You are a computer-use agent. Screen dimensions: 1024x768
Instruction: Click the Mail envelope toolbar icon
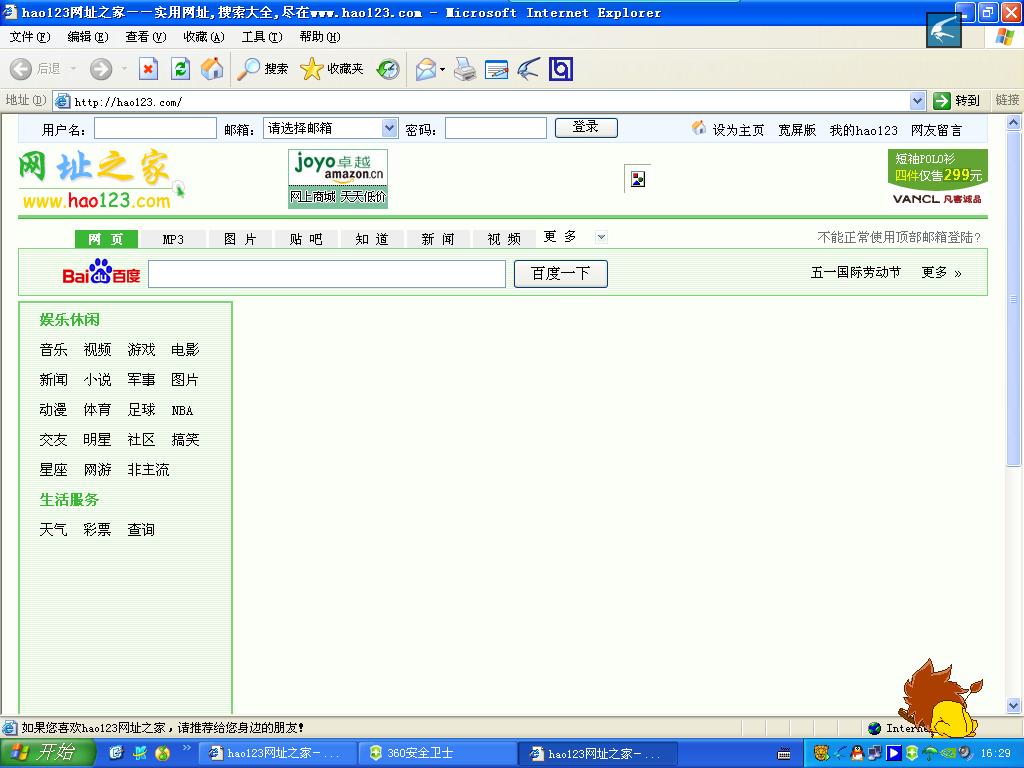(x=426, y=69)
